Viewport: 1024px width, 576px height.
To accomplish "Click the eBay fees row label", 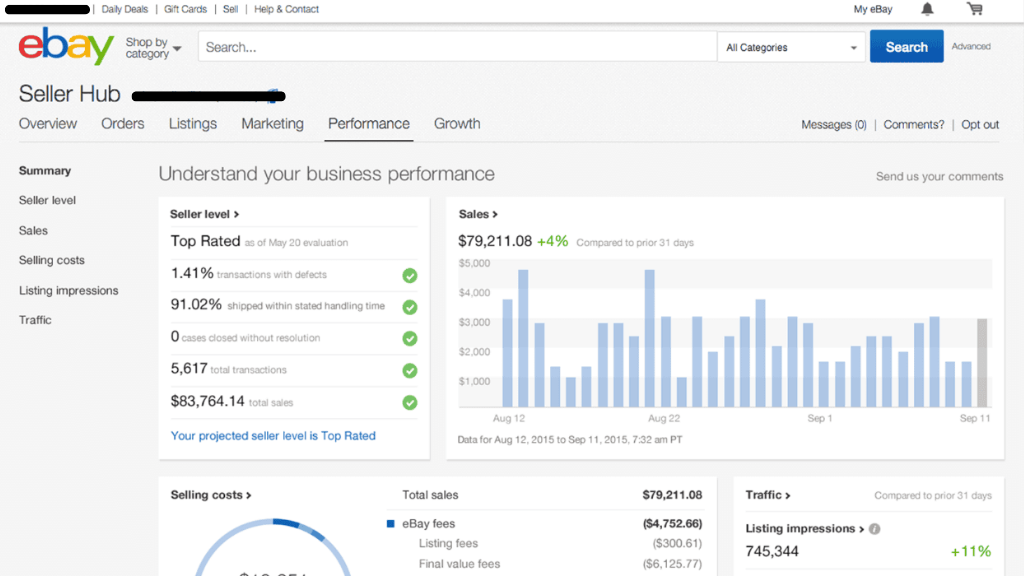I will [428, 524].
